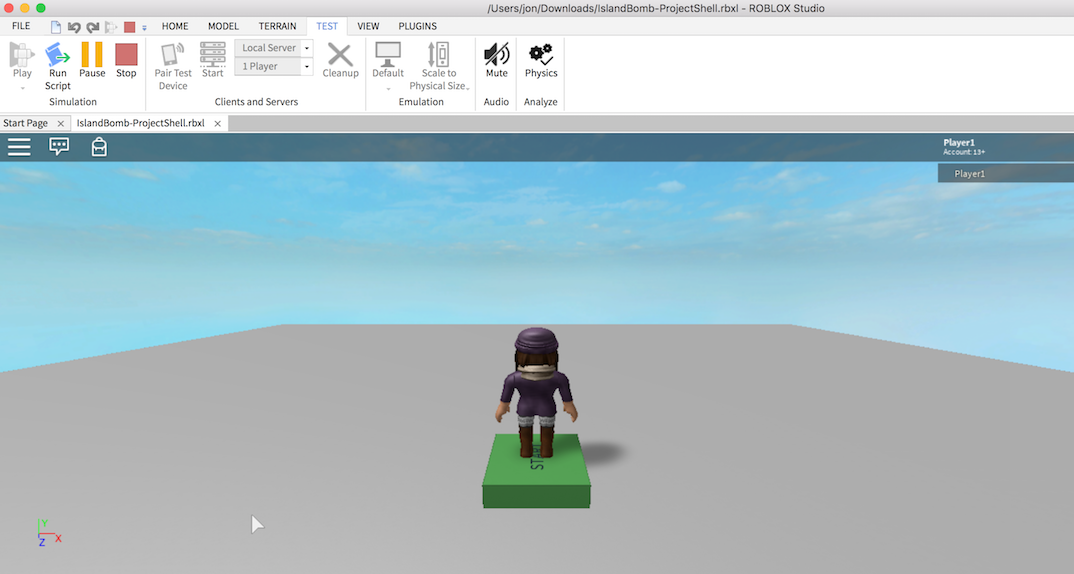Open the FILE menu
The width and height of the screenshot is (1074, 574).
(x=21, y=26)
